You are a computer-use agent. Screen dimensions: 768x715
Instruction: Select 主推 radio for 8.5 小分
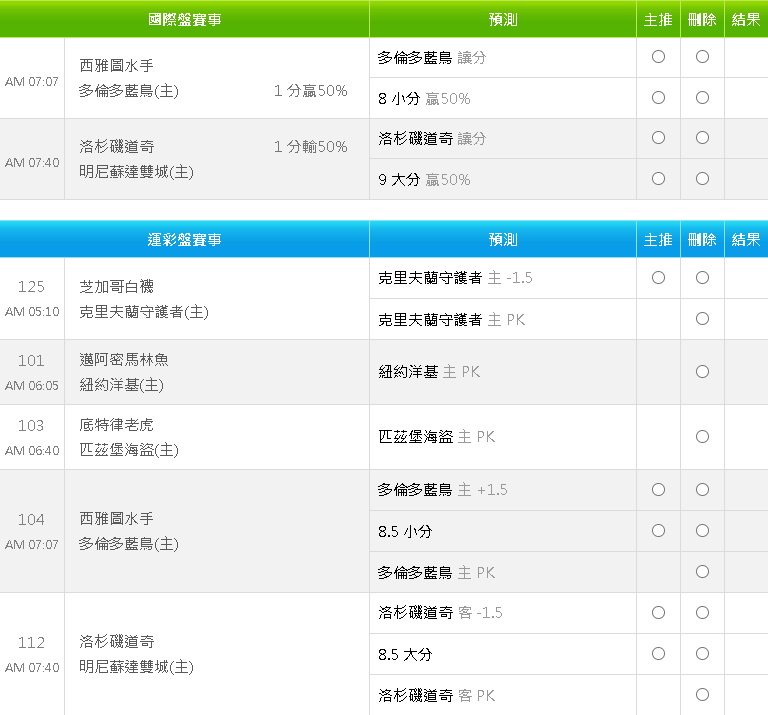coord(658,530)
